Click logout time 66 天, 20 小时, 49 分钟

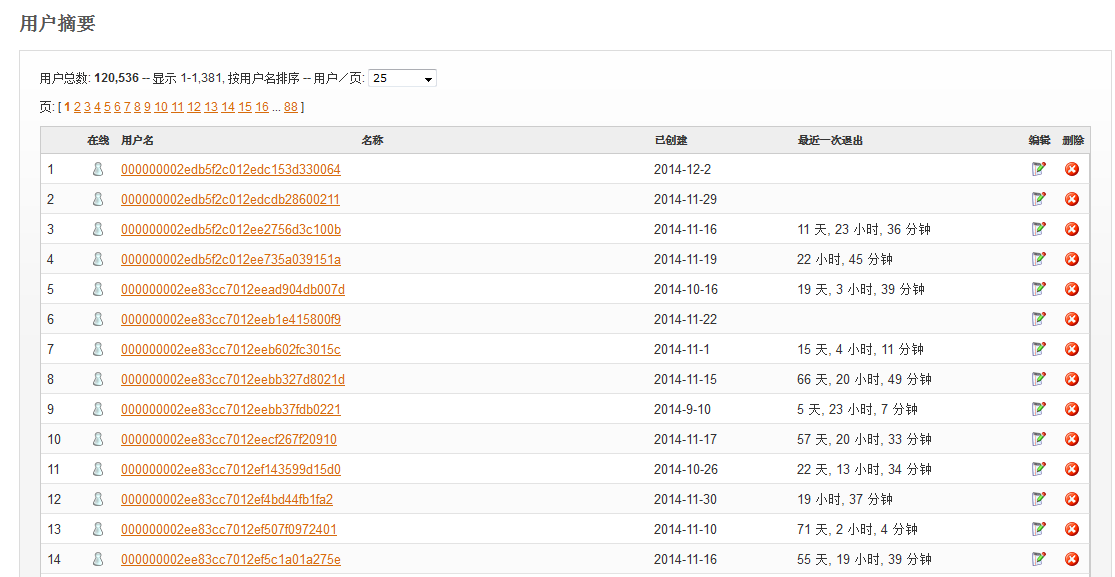pyautogui.click(x=864, y=379)
